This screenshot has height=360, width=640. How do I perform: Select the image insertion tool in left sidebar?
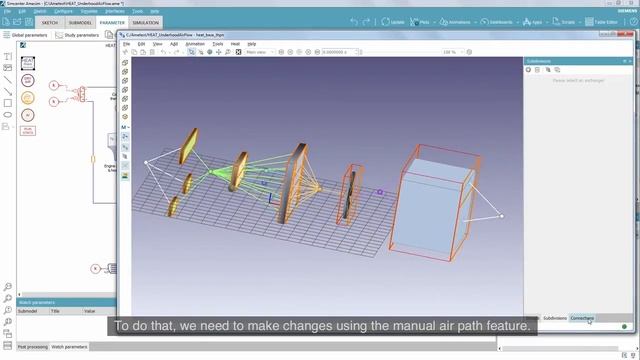pos(8,68)
